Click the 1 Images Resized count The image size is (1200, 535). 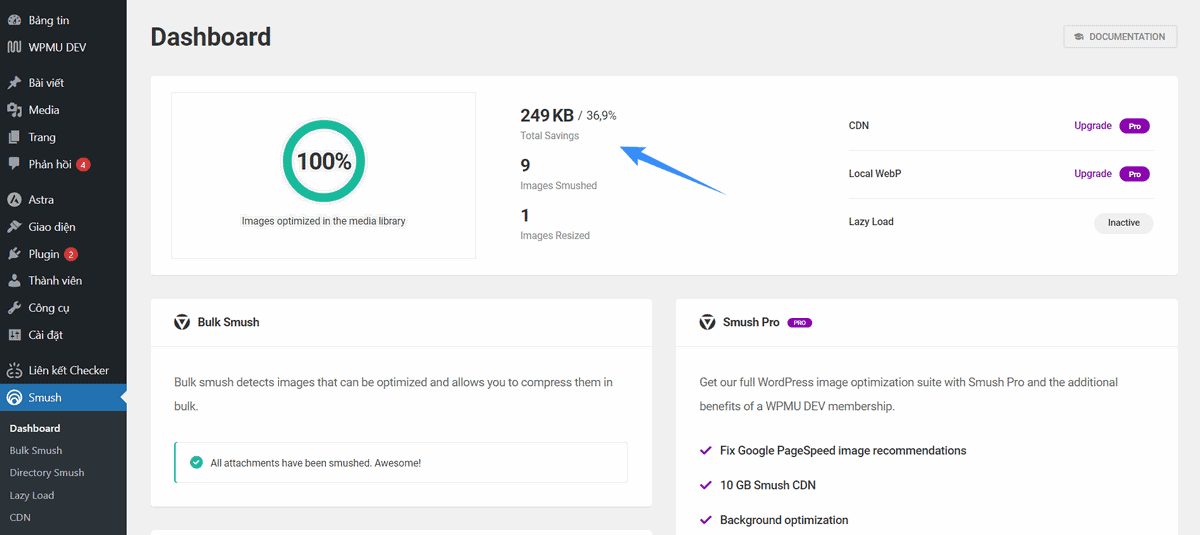tap(526, 216)
